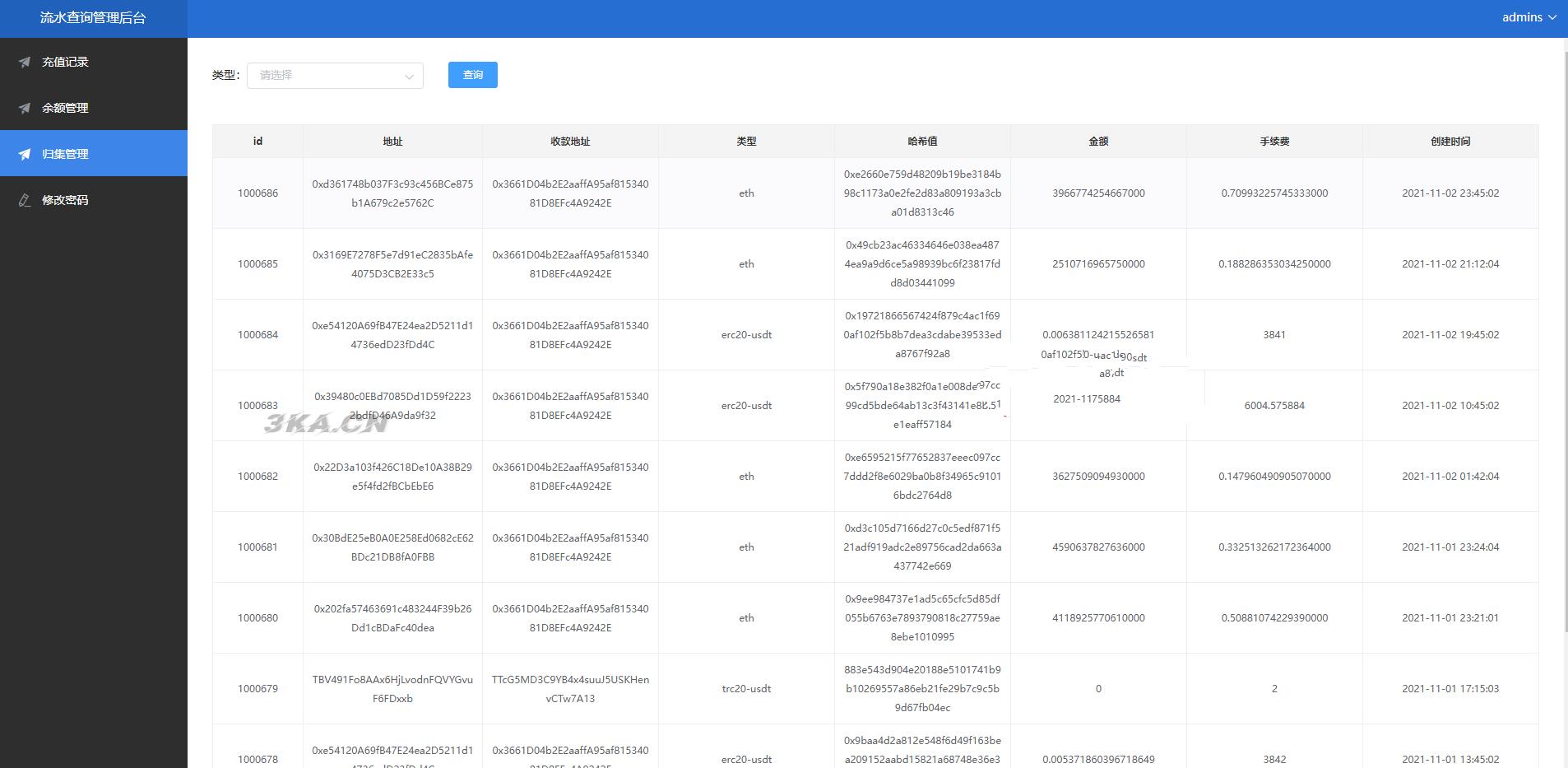Viewport: 1568px width, 768px height.
Task: Click the paper-plane icon beside 余额管理
Action: click(25, 108)
